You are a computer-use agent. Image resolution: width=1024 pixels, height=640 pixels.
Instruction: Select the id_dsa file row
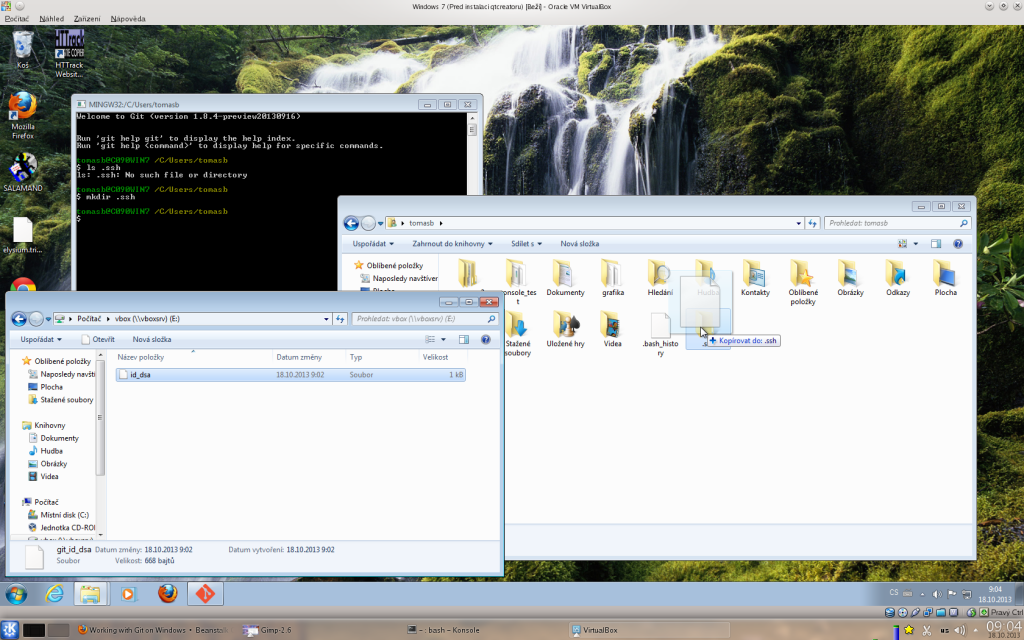291,375
